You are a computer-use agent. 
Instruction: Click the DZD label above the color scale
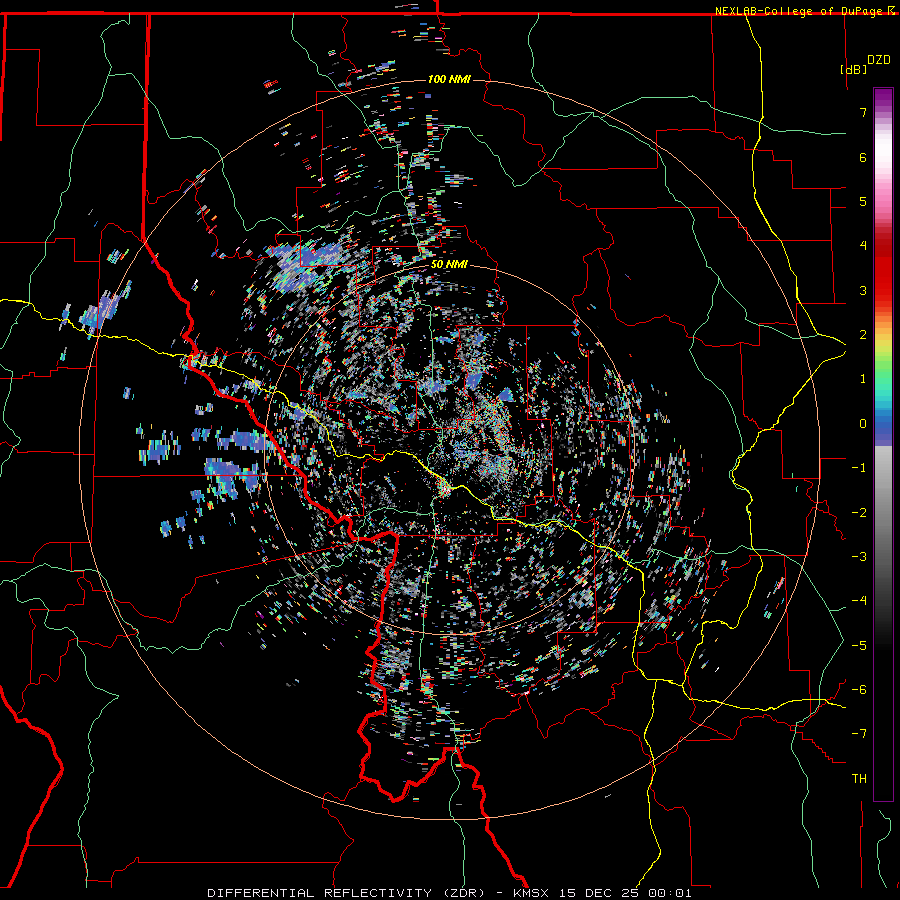878,60
